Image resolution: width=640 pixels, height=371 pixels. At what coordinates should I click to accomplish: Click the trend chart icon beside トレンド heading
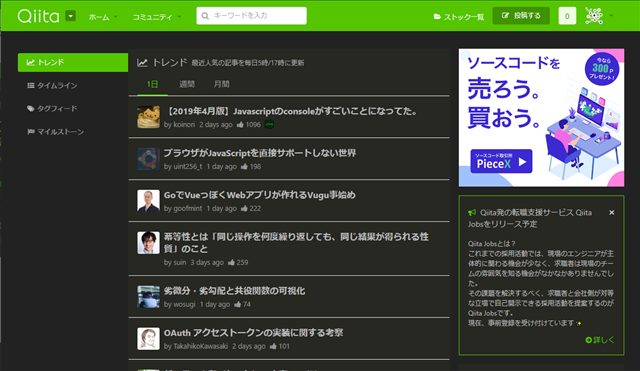pyautogui.click(x=142, y=63)
